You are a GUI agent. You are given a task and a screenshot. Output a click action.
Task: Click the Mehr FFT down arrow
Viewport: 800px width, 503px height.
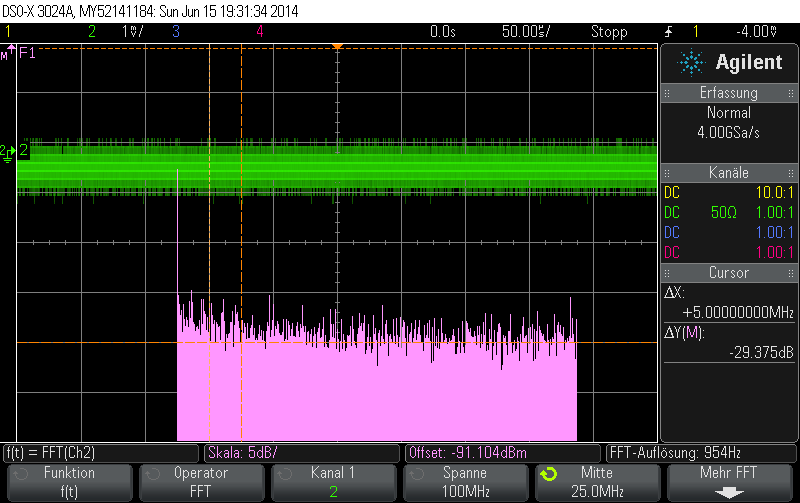click(729, 493)
